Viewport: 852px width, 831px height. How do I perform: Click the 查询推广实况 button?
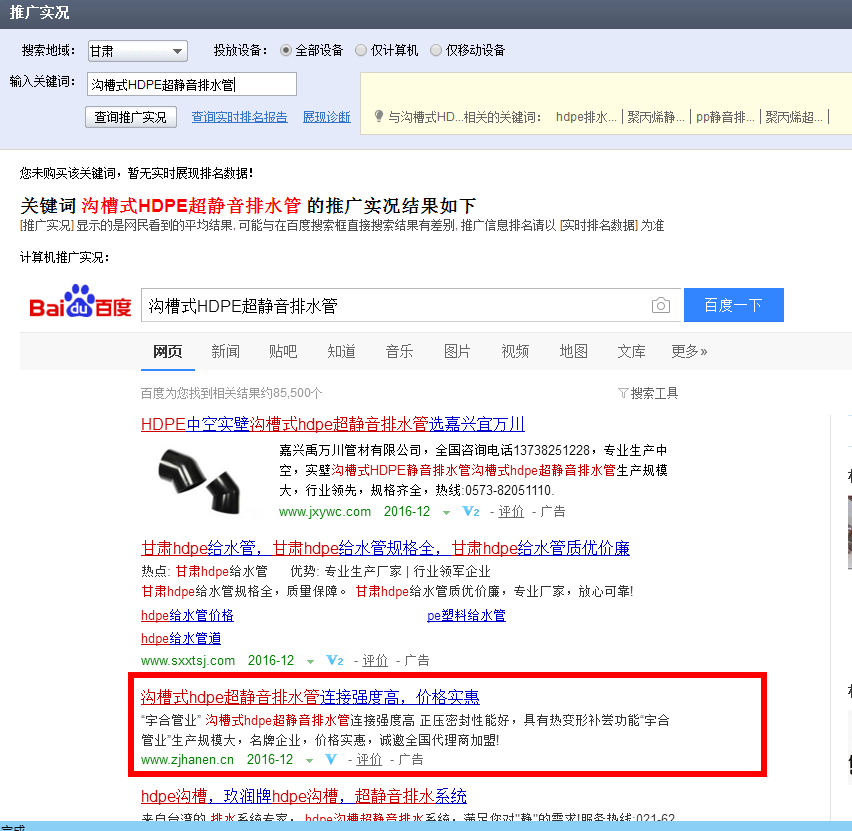(x=131, y=117)
